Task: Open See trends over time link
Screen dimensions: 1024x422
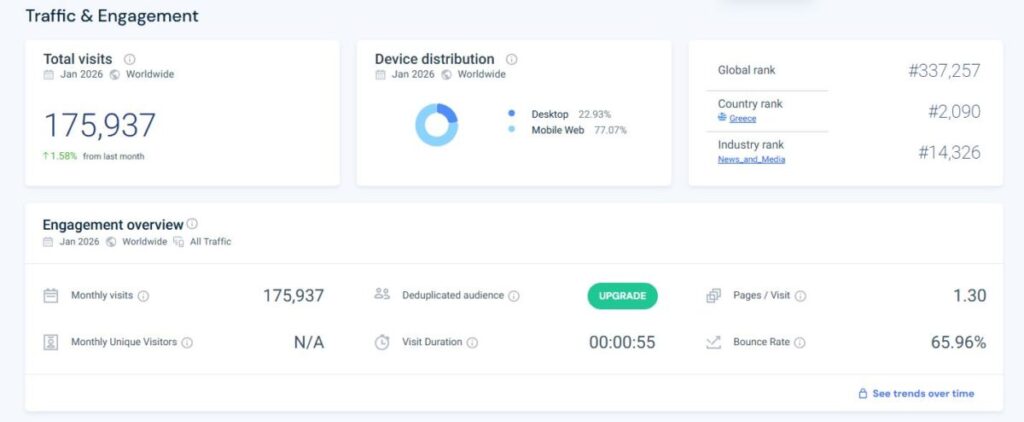Action: pyautogui.click(x=922, y=394)
